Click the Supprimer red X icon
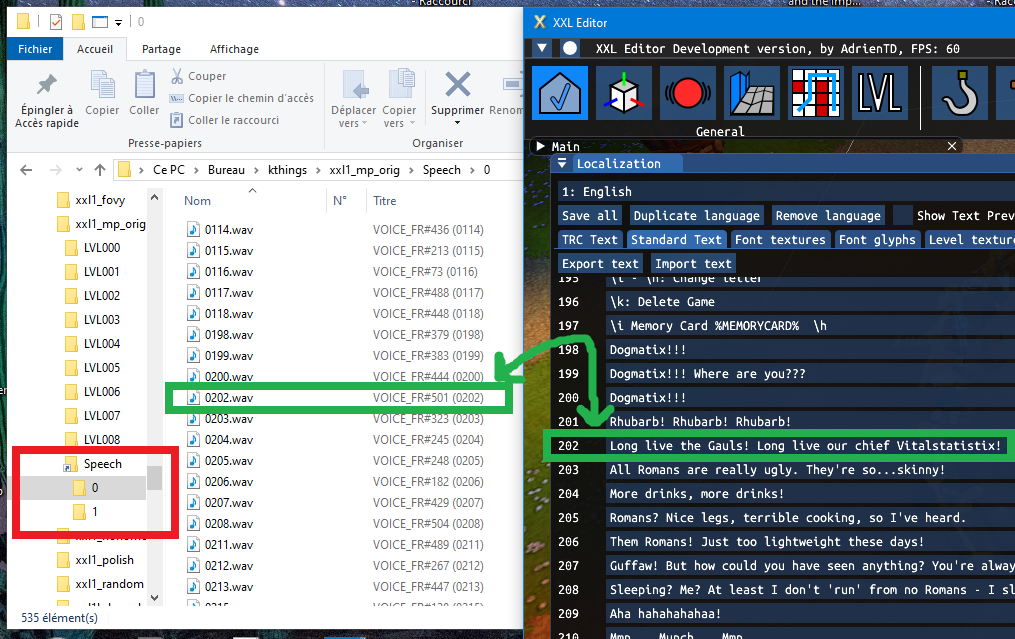The width and height of the screenshot is (1015, 639). tap(458, 85)
